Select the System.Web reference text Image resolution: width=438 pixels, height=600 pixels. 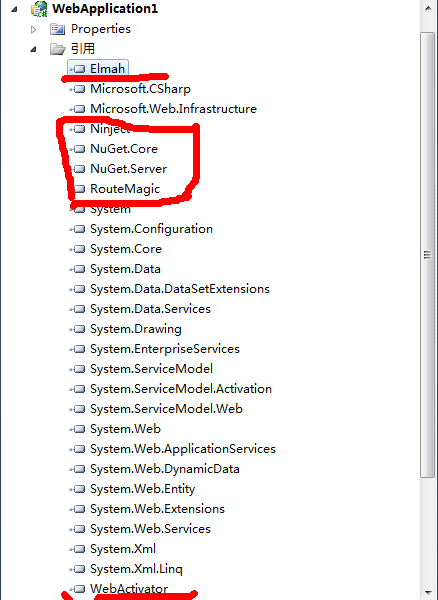click(125, 429)
